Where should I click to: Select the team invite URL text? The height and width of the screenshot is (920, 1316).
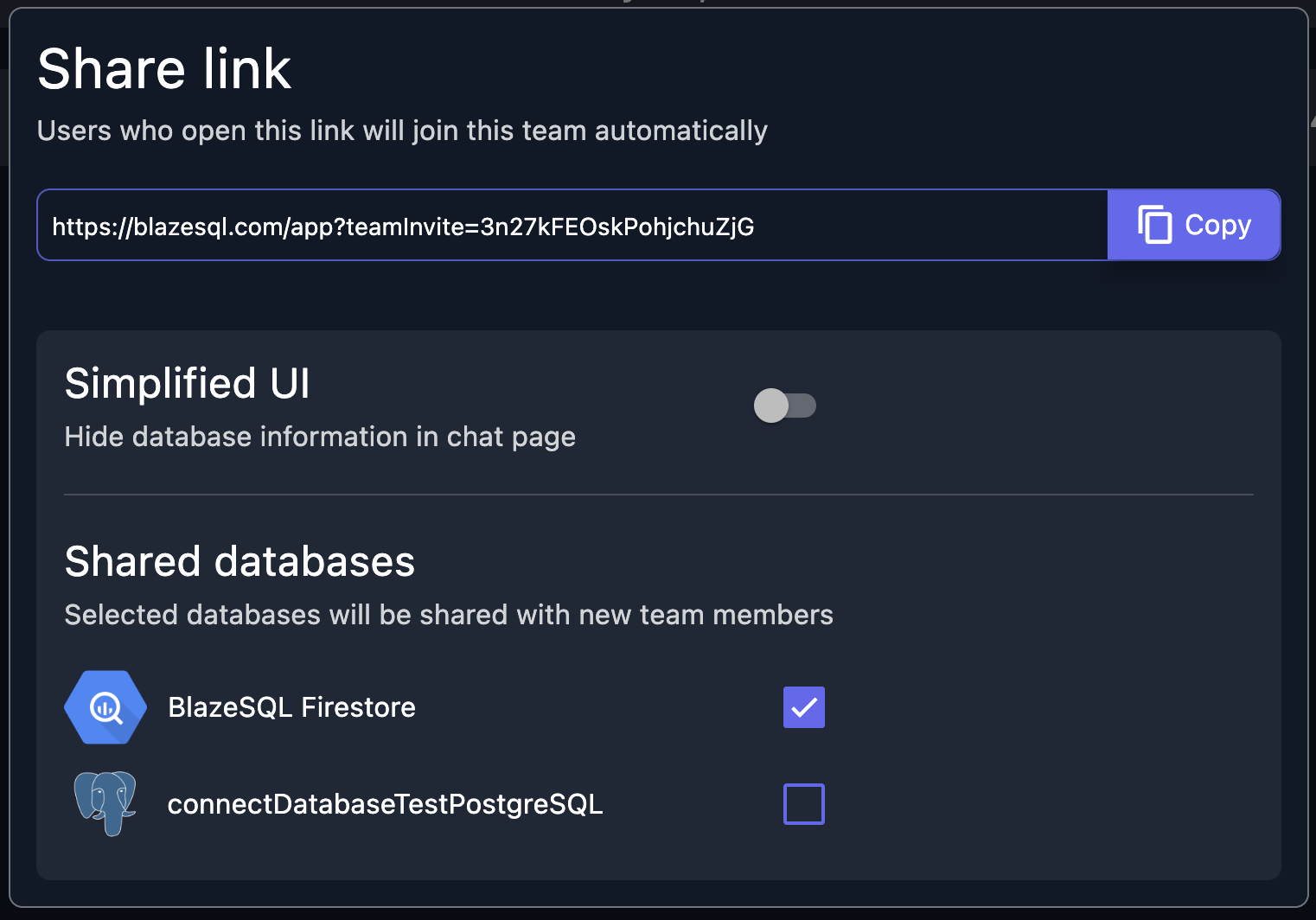pyautogui.click(x=401, y=227)
